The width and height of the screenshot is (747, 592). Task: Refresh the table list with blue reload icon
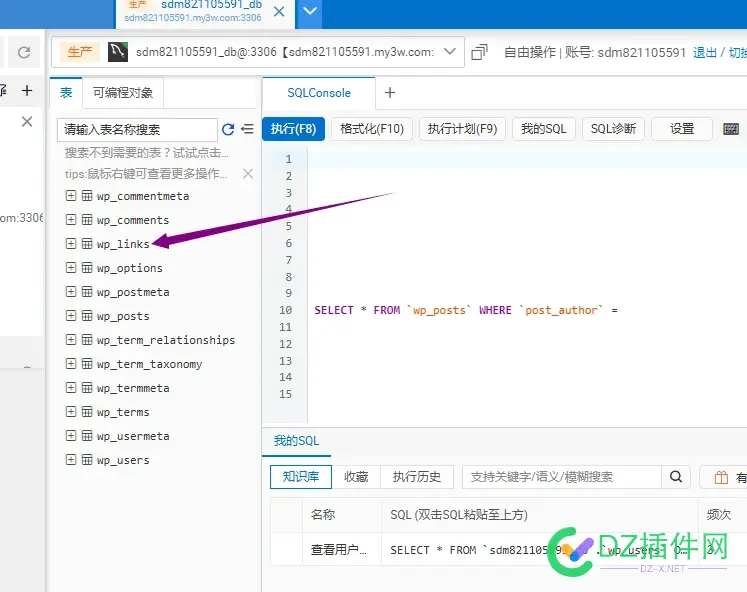[228, 129]
